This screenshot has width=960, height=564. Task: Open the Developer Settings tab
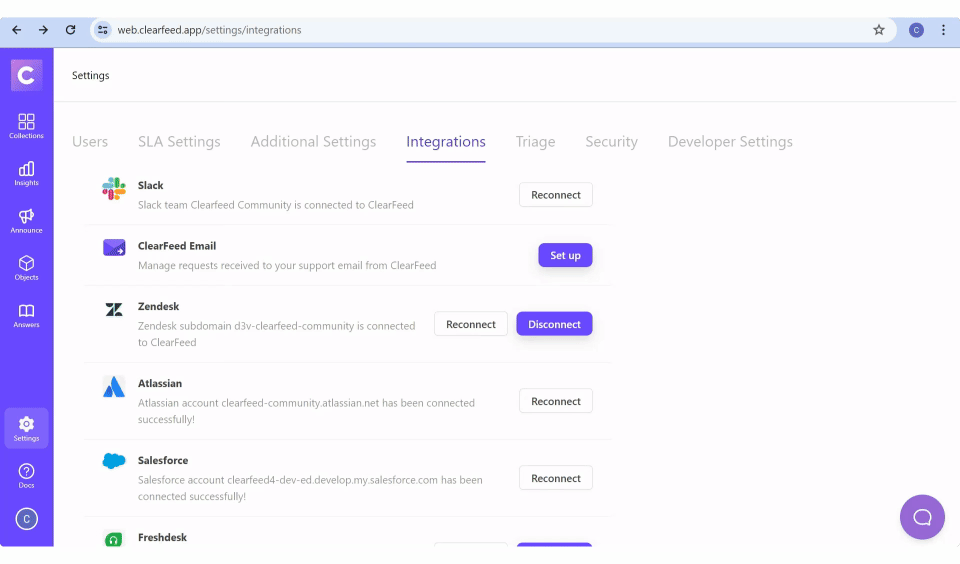730,142
